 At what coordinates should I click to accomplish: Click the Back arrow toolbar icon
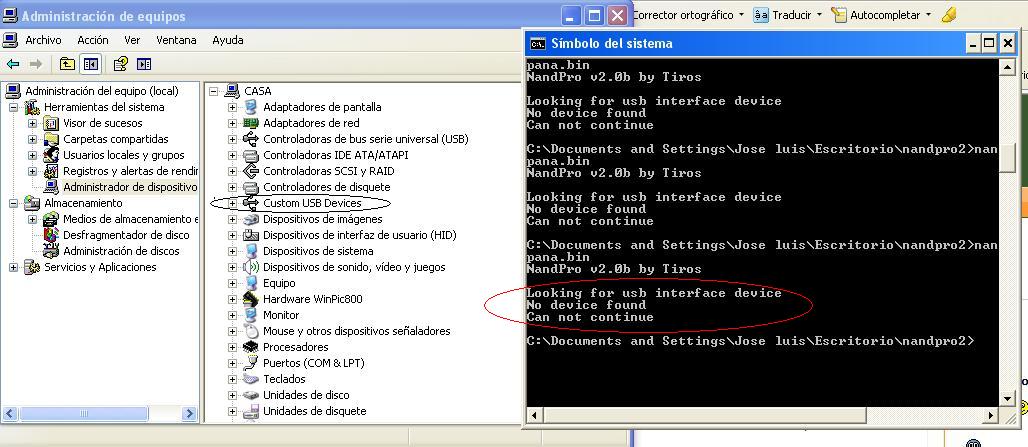coord(13,64)
